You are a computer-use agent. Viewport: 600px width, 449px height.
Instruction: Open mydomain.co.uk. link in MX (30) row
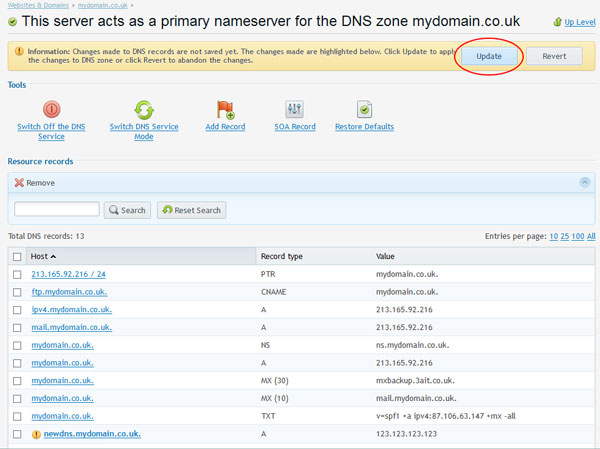pyautogui.click(x=62, y=380)
